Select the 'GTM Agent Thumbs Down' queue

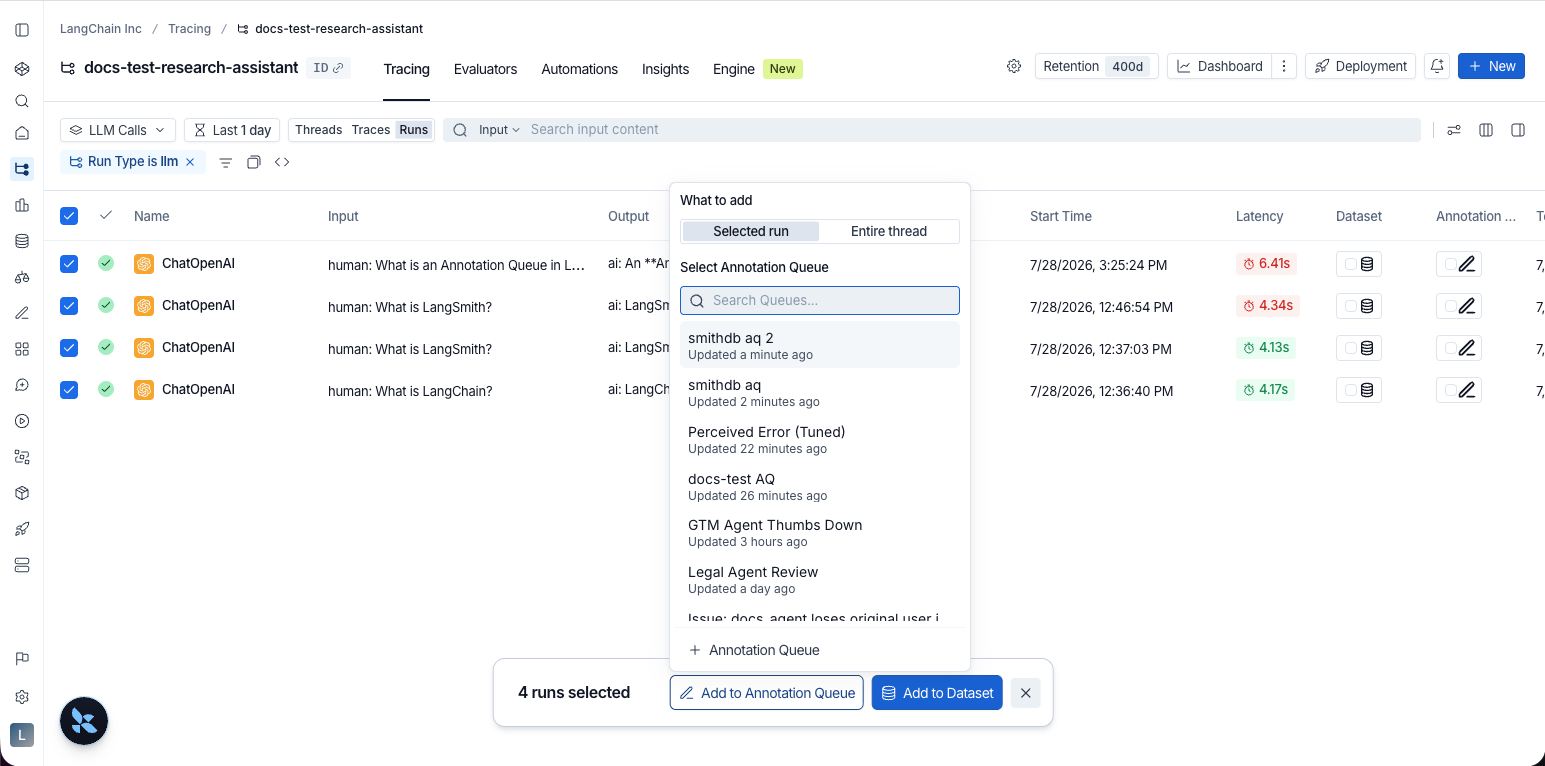[x=820, y=532]
